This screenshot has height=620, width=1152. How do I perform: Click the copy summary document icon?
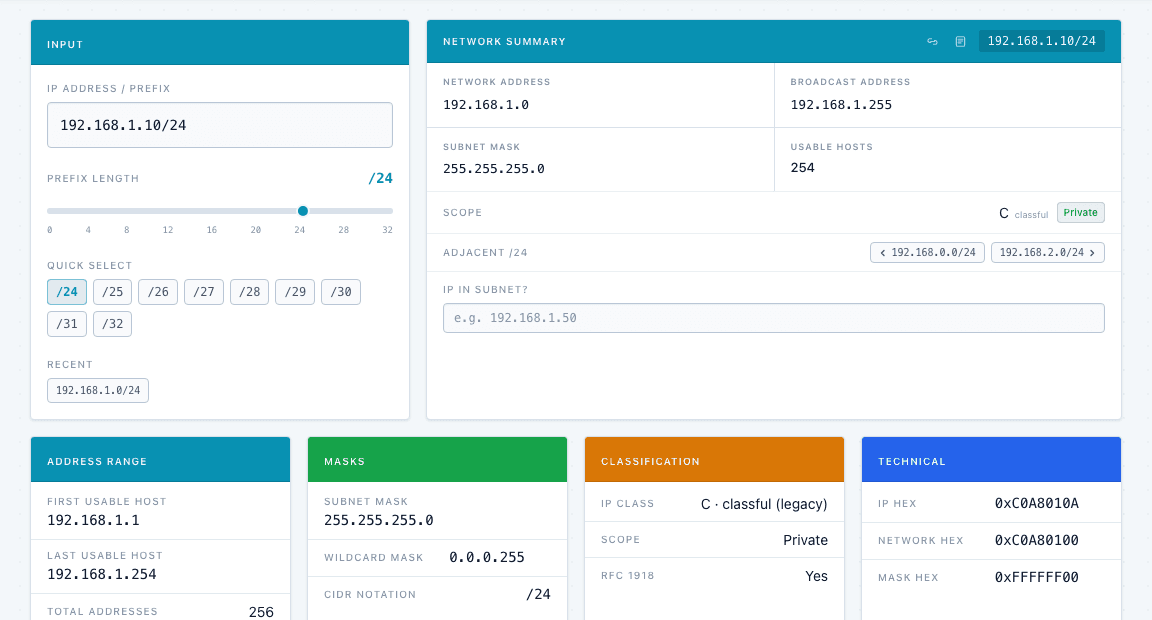pyautogui.click(x=960, y=42)
